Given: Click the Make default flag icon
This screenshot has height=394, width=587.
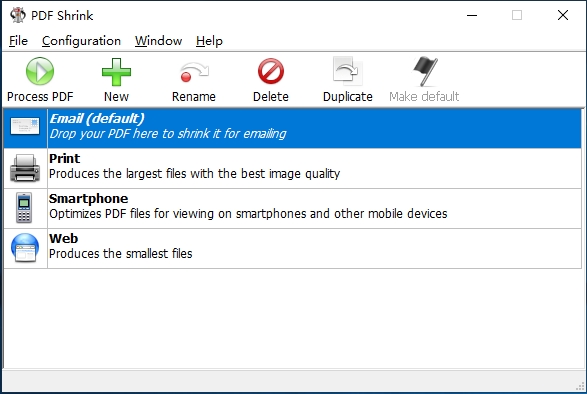Looking at the screenshot, I should point(425,71).
